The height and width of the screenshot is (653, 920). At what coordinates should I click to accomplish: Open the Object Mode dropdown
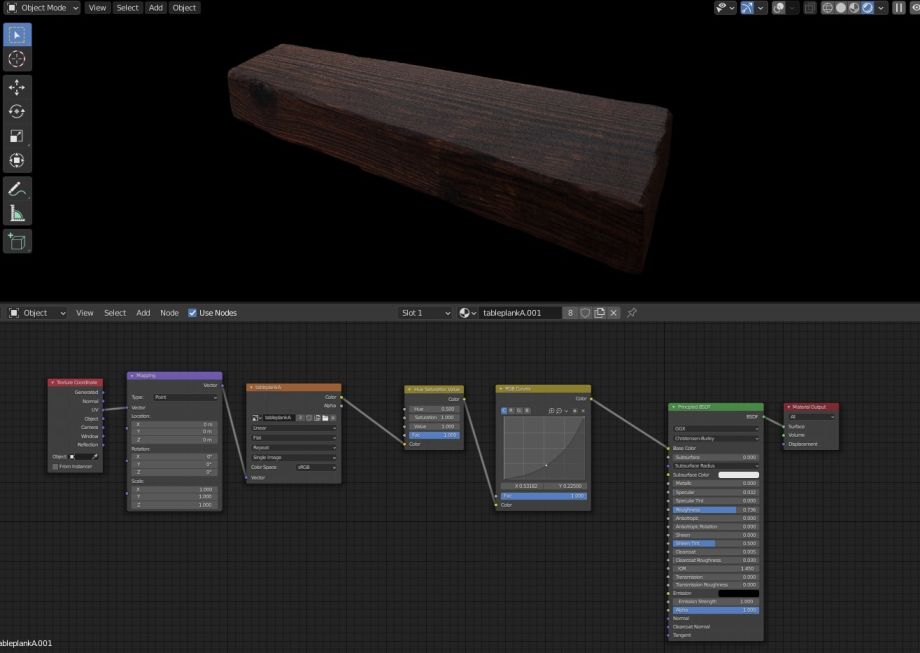pyautogui.click(x=43, y=8)
